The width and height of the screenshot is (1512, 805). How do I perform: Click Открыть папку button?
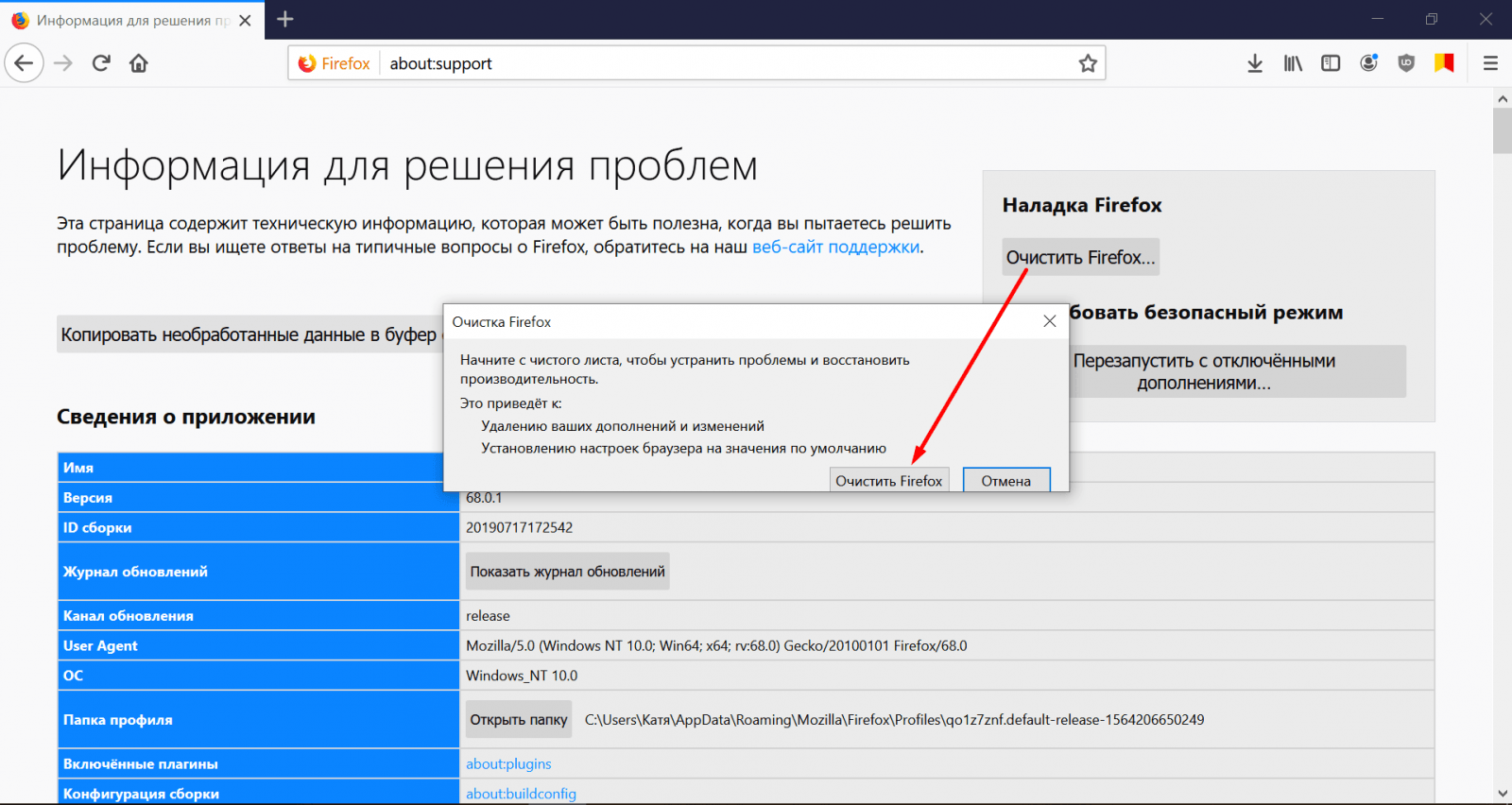pos(519,720)
